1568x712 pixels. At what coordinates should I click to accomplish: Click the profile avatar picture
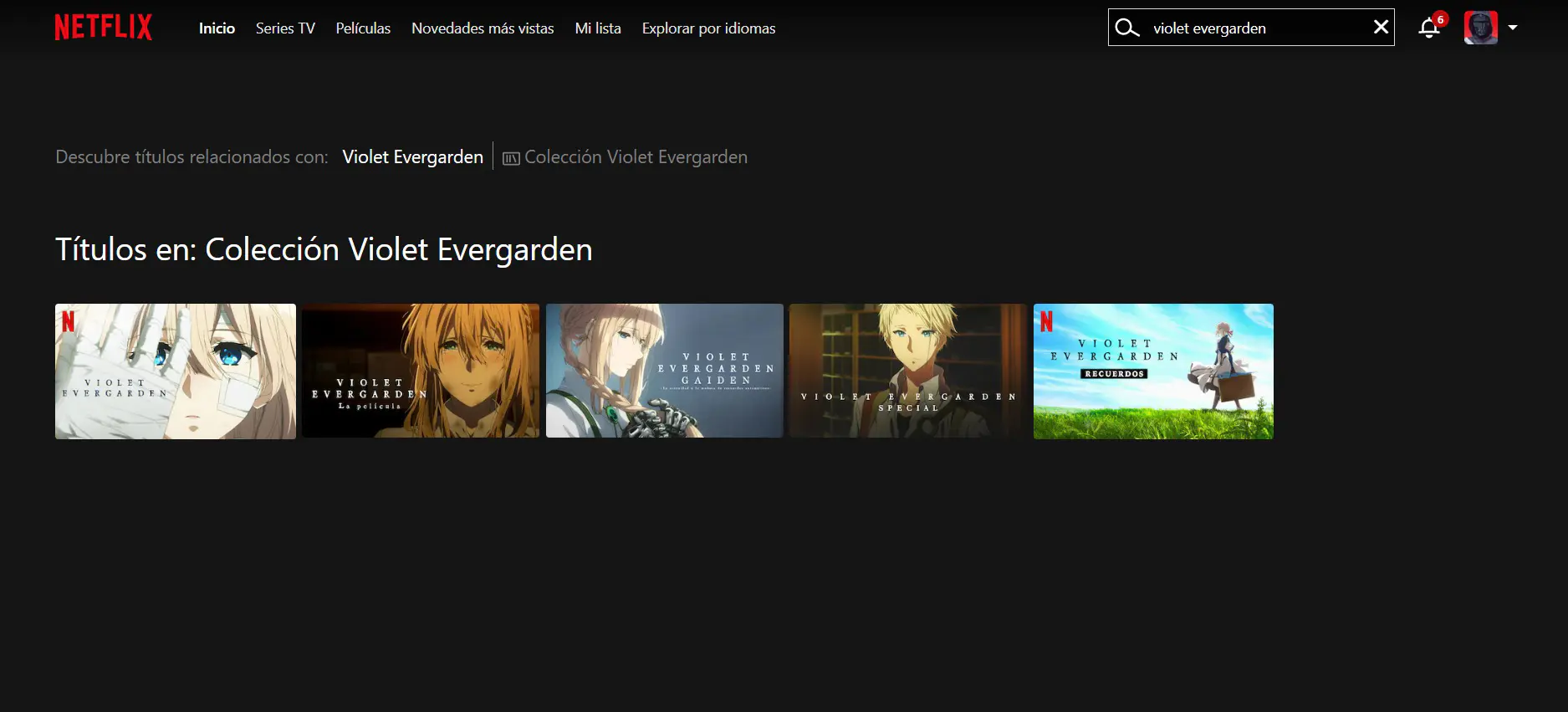[x=1480, y=28]
